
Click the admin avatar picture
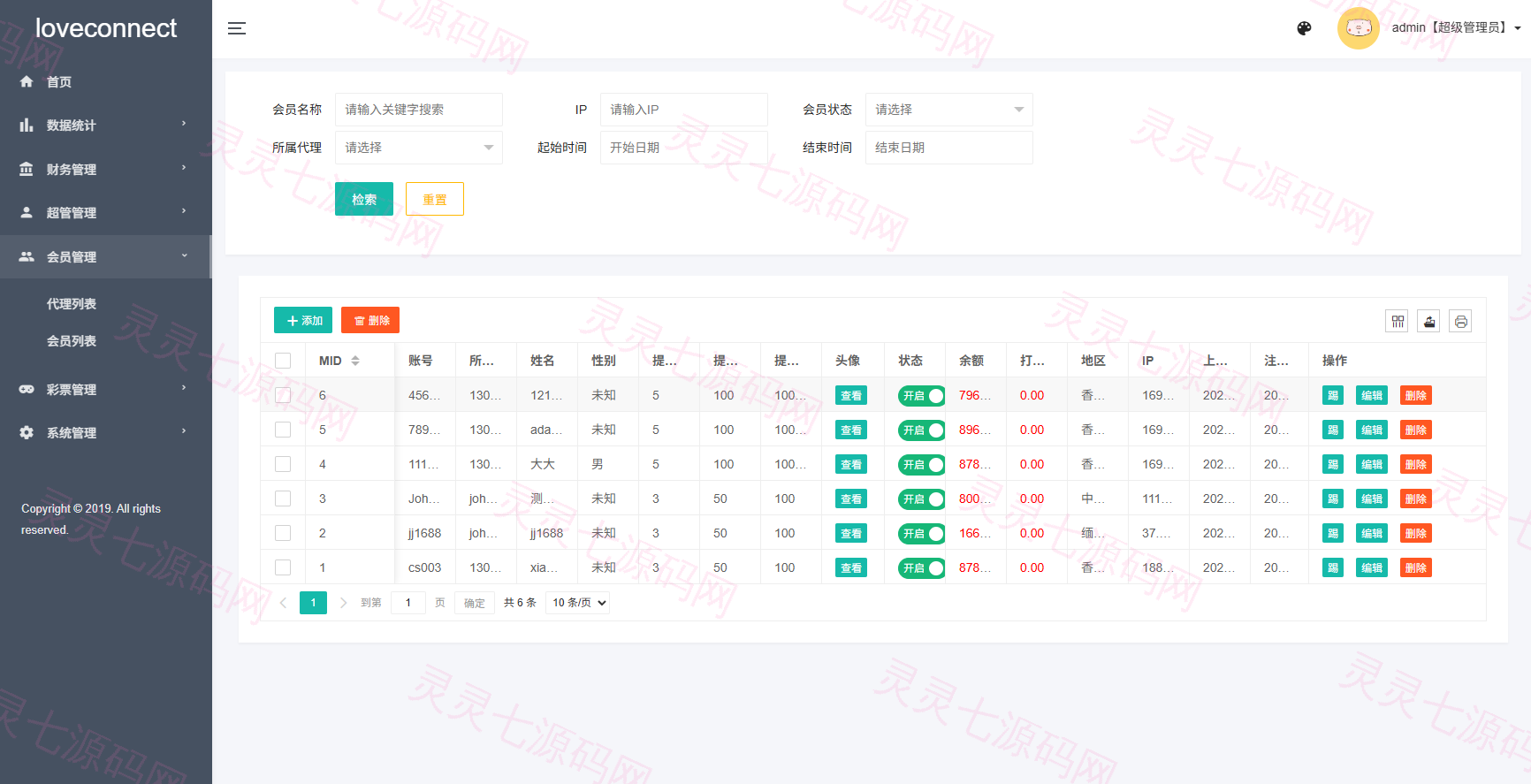1359,28
